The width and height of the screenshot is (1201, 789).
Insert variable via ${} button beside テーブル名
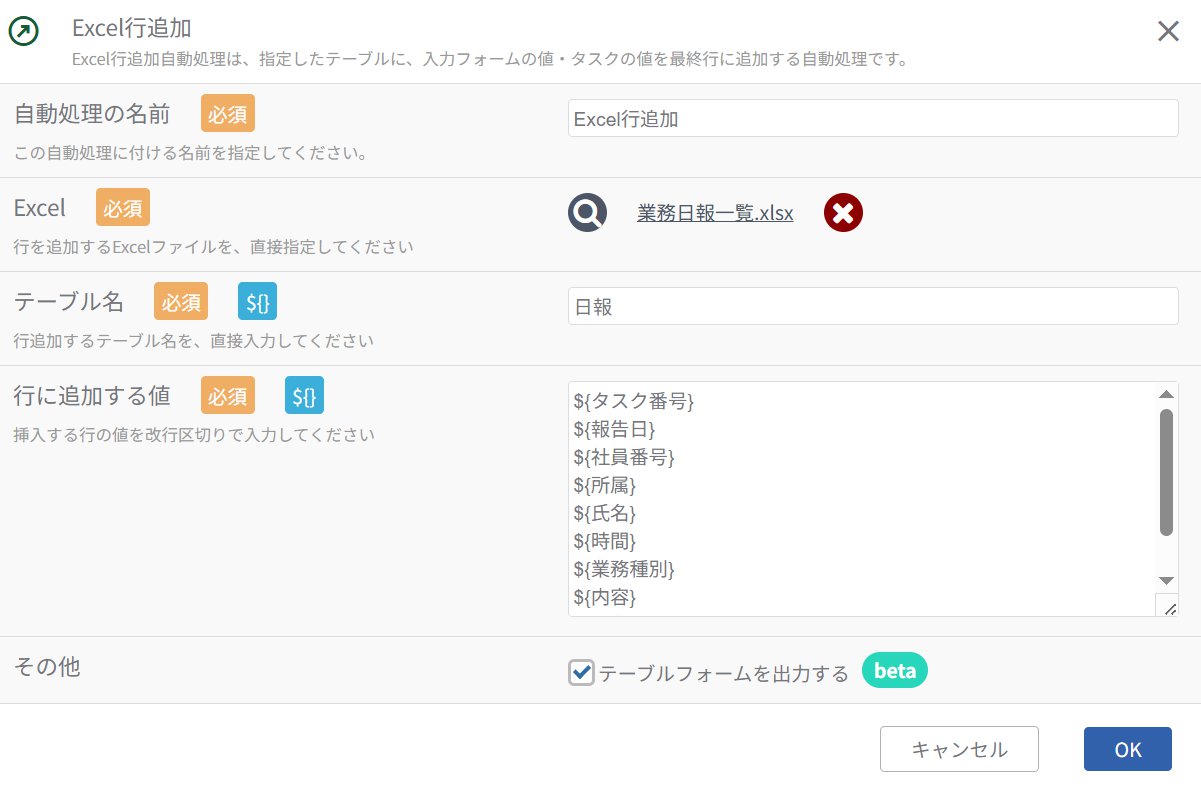258,301
